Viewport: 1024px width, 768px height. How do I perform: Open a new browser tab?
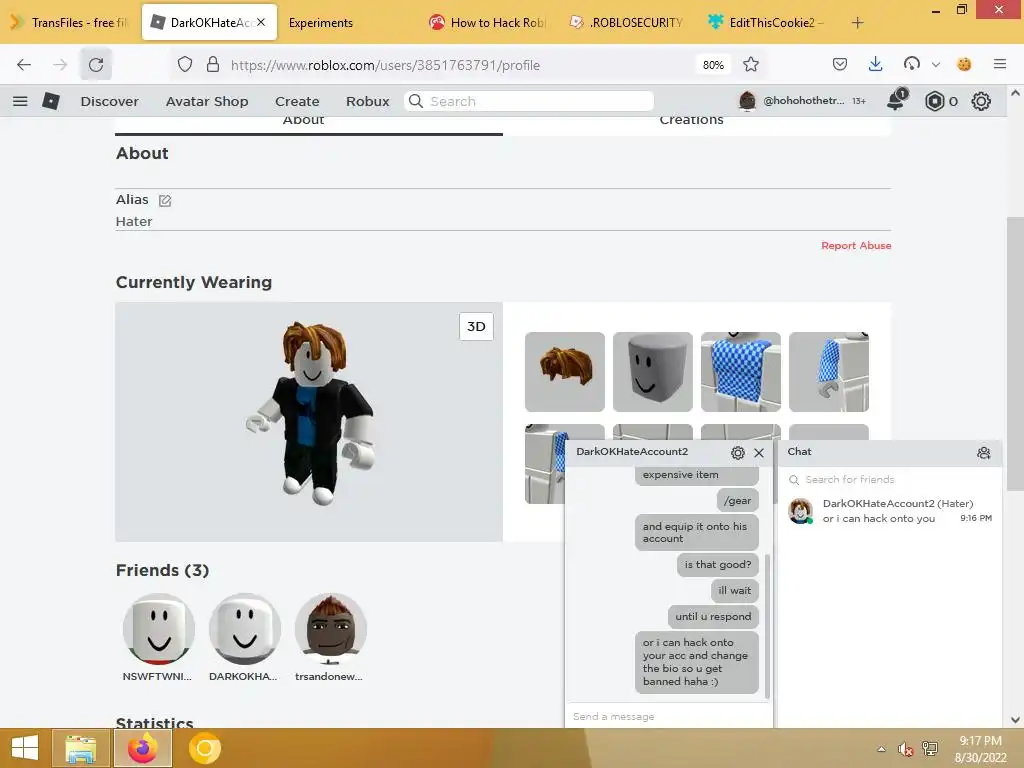857,23
